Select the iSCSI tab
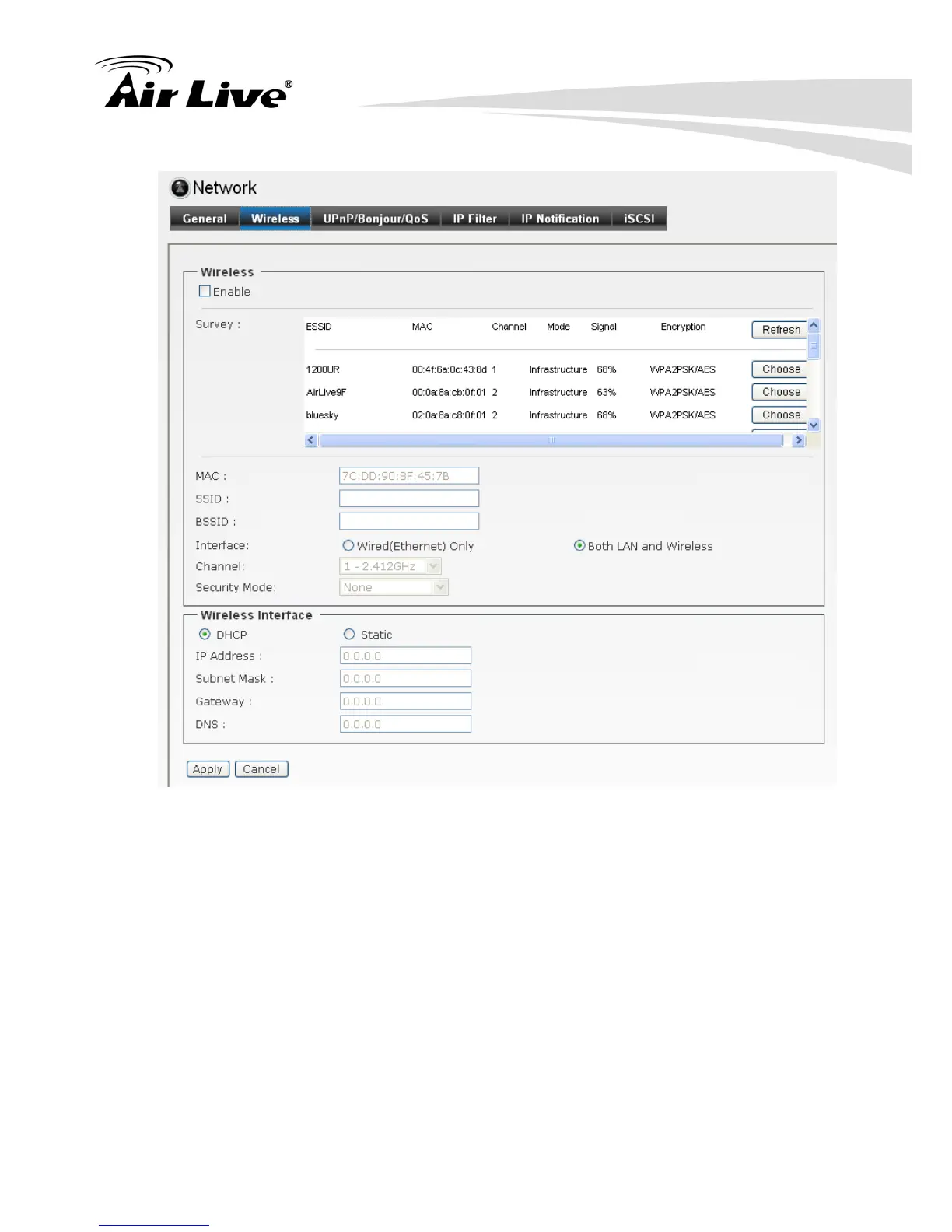Image resolution: width=952 pixels, height=1232 pixels. [639, 219]
